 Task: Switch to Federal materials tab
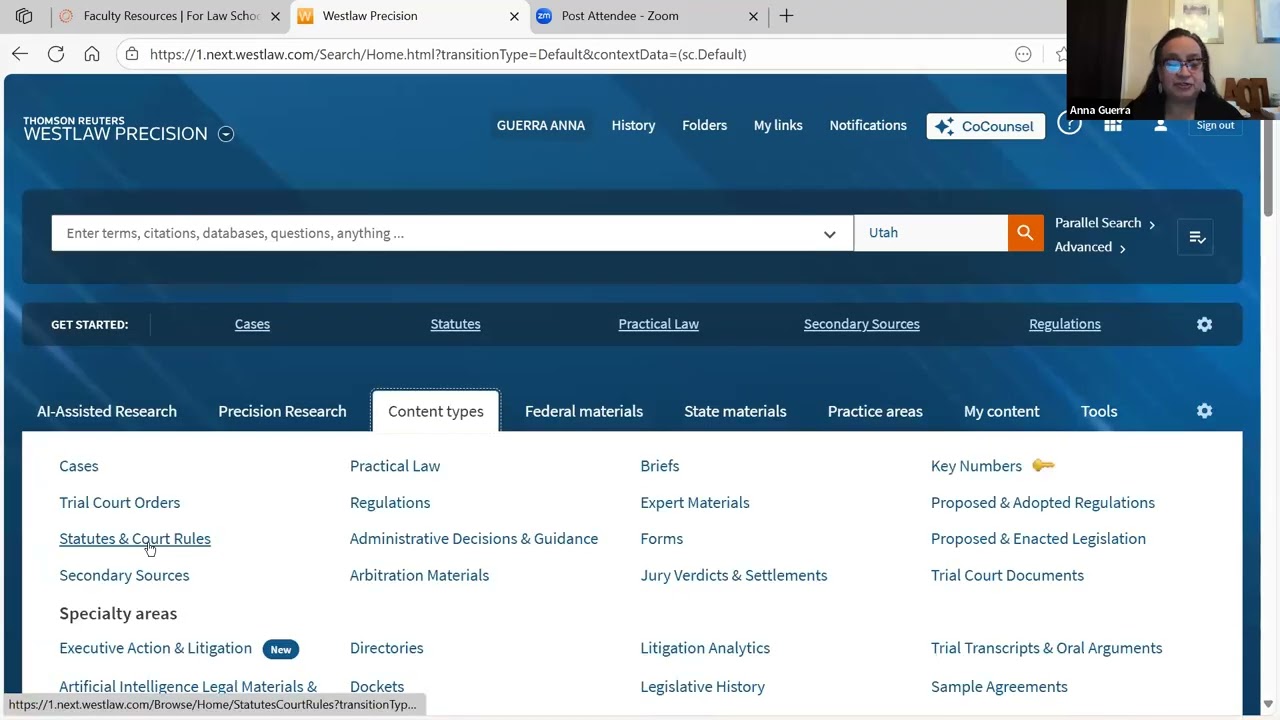pyautogui.click(x=584, y=411)
